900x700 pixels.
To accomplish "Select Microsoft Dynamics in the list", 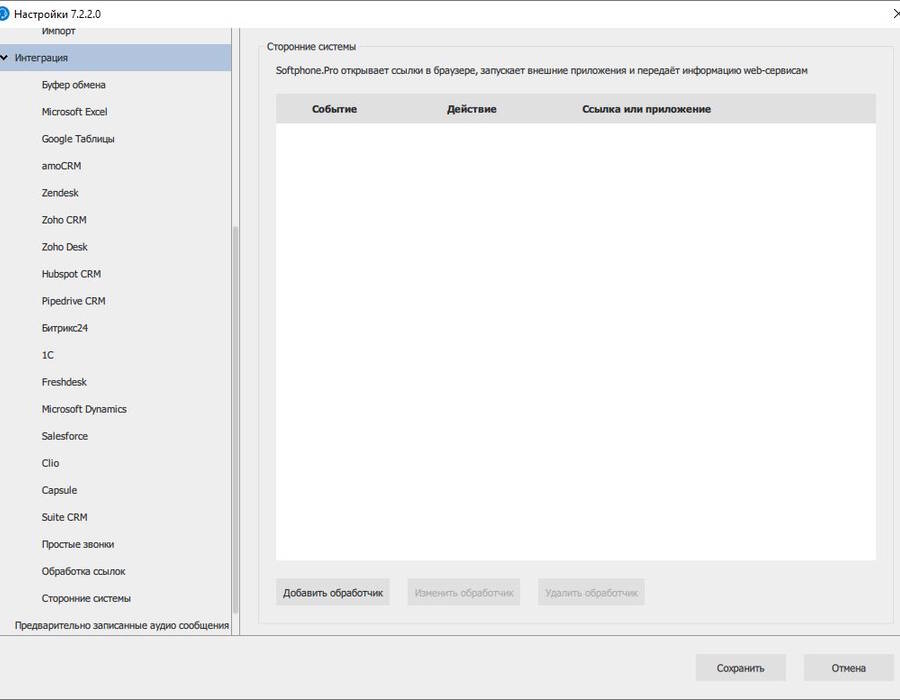I will [84, 409].
